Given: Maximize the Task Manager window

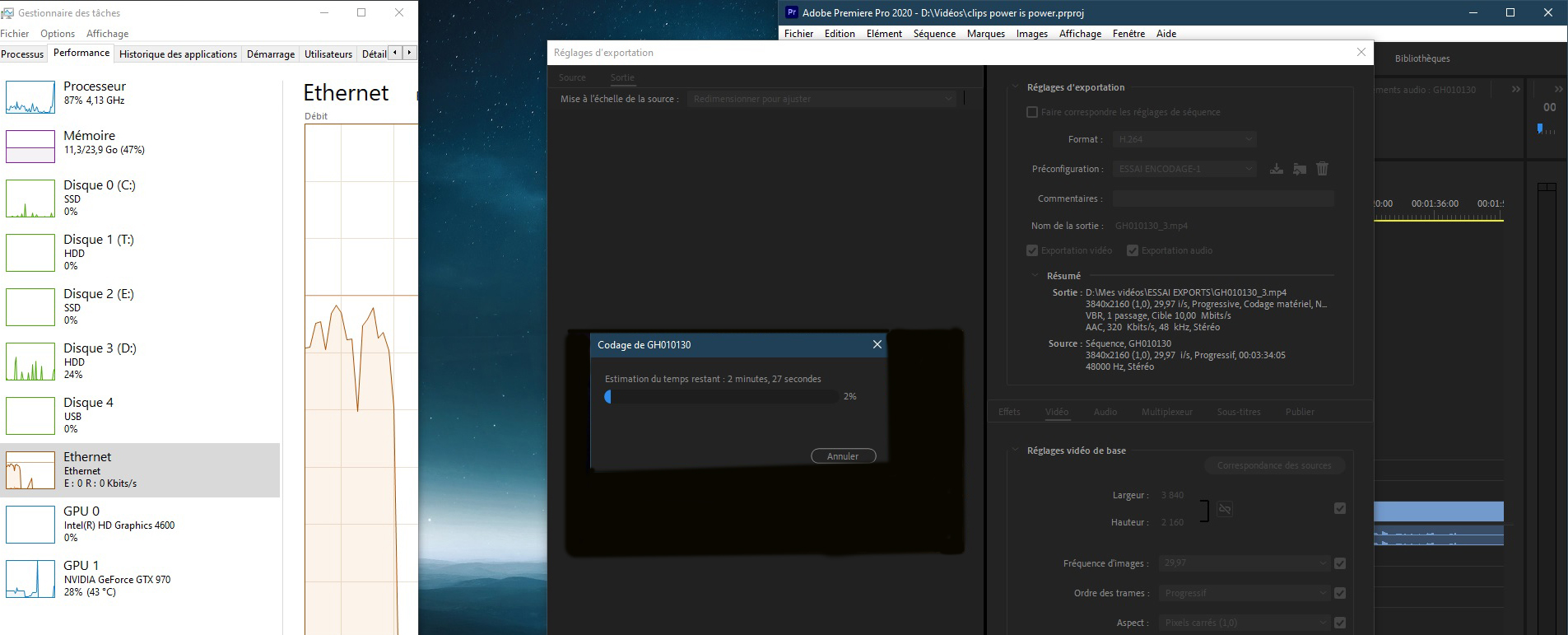Looking at the screenshot, I should (x=361, y=12).
